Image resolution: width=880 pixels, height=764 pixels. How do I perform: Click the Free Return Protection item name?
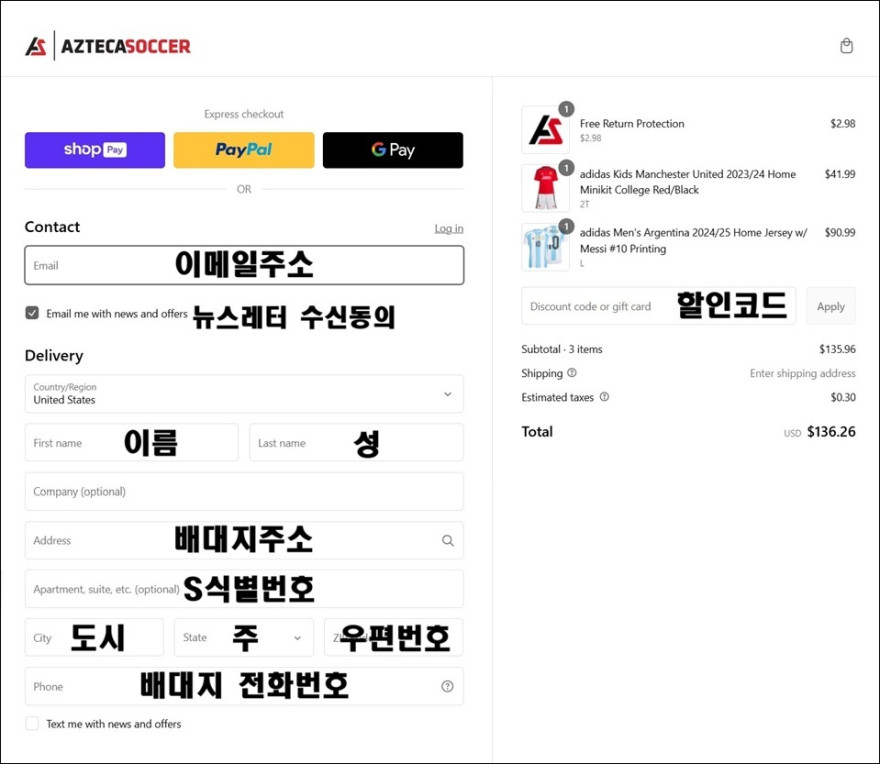(x=632, y=123)
